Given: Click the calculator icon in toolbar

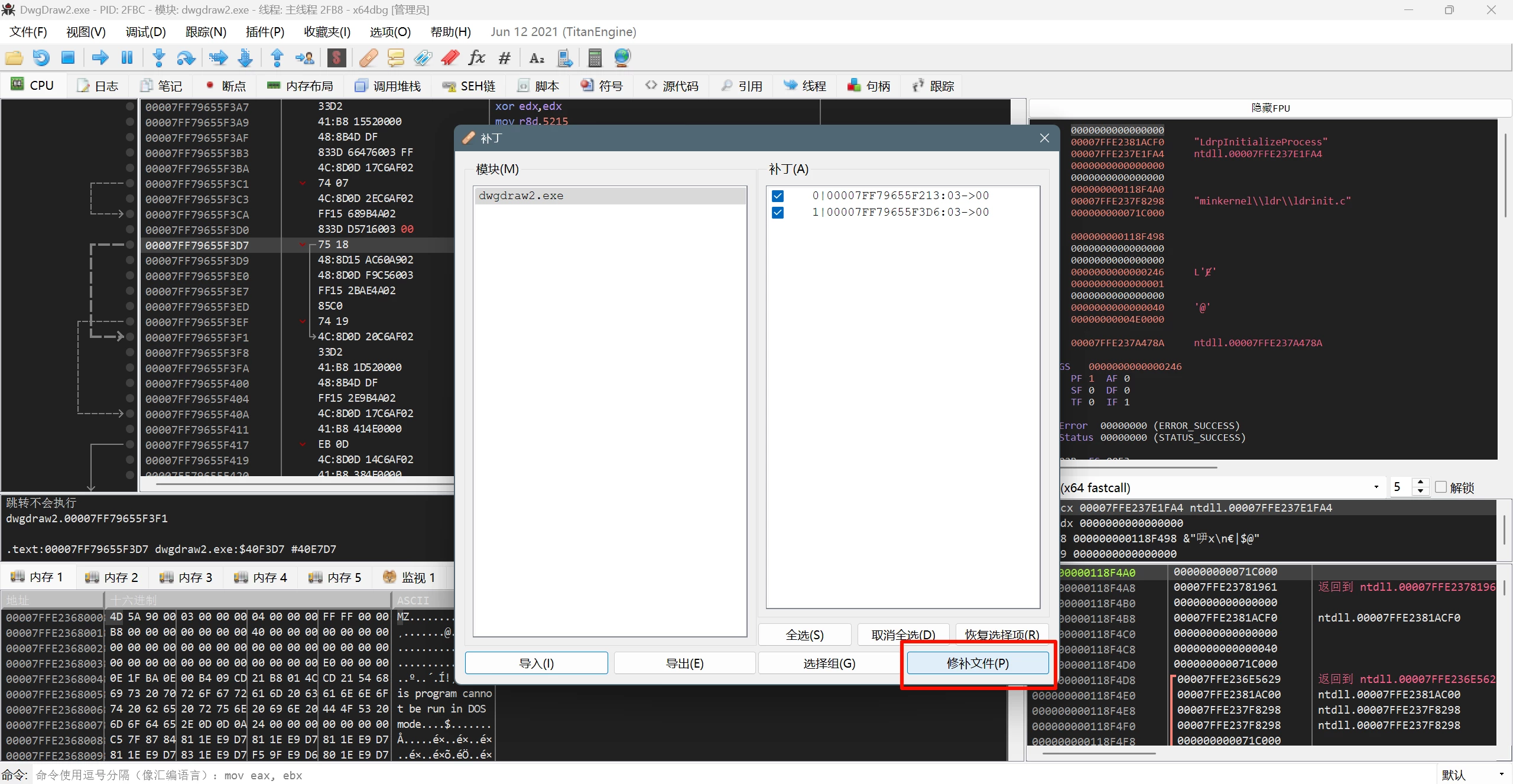Looking at the screenshot, I should point(595,58).
